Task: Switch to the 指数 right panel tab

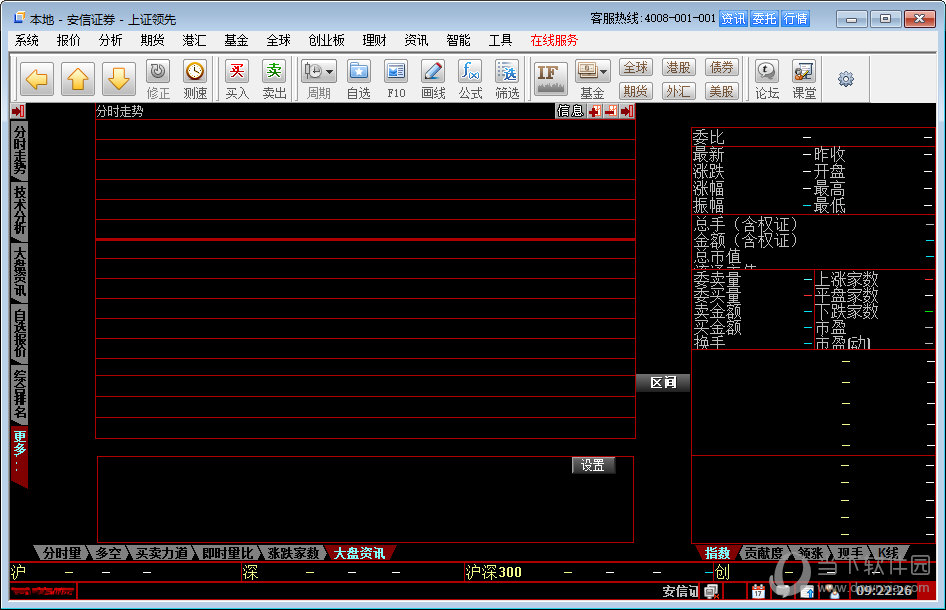Action: coord(718,553)
